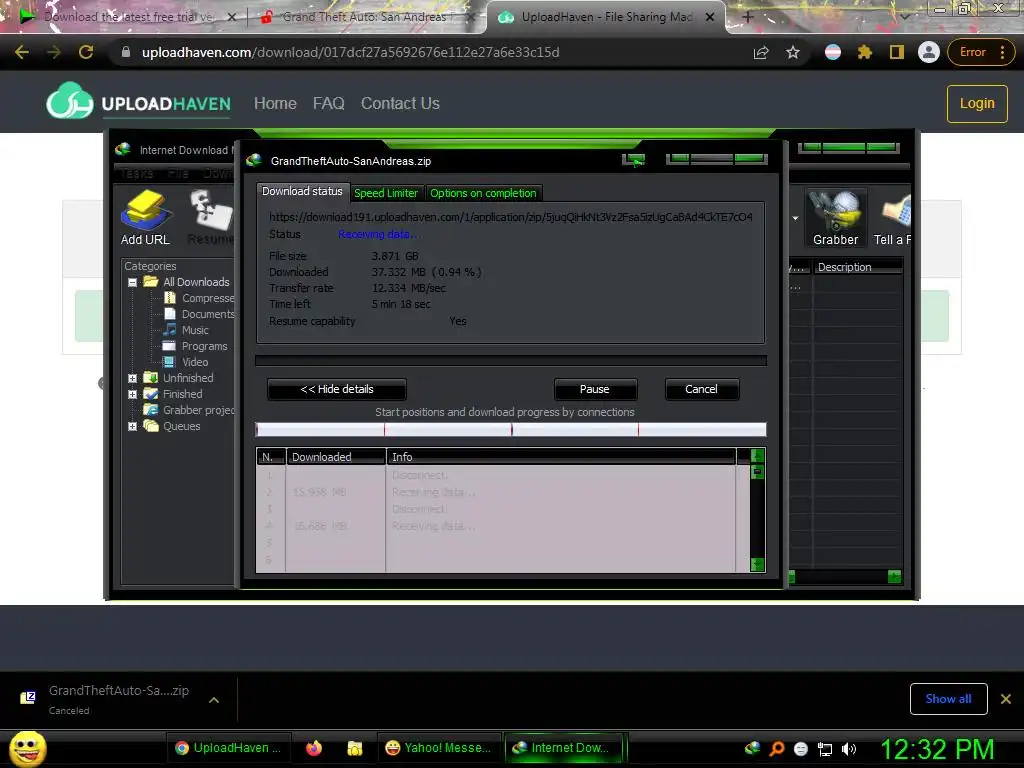Click the network tray icon
The height and width of the screenshot is (768, 1024).
[x=825, y=748]
